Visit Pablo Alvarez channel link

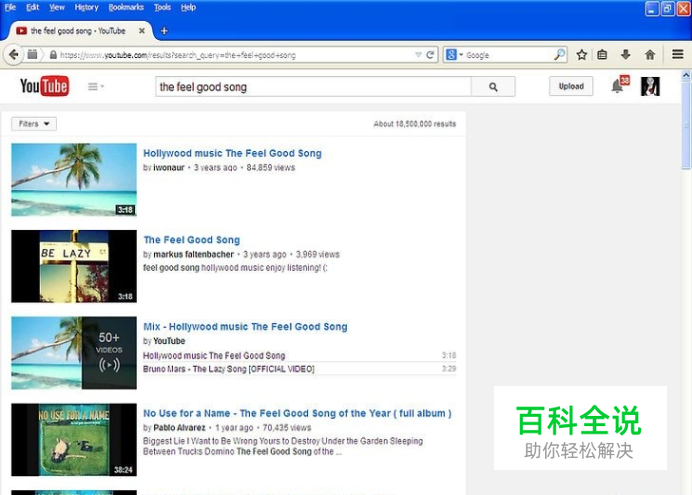[x=179, y=428]
